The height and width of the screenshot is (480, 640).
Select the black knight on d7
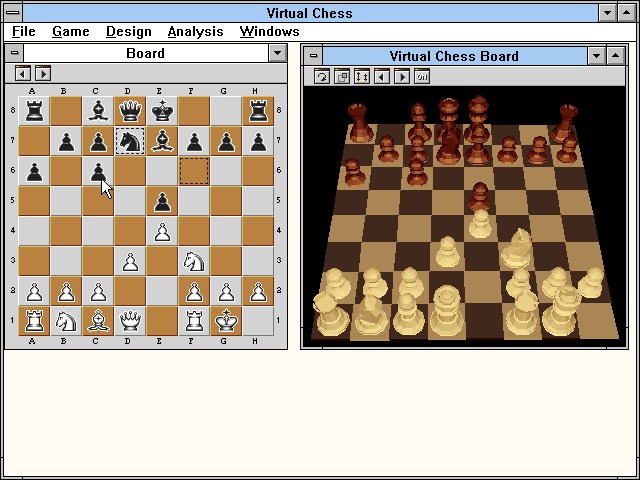[130, 142]
